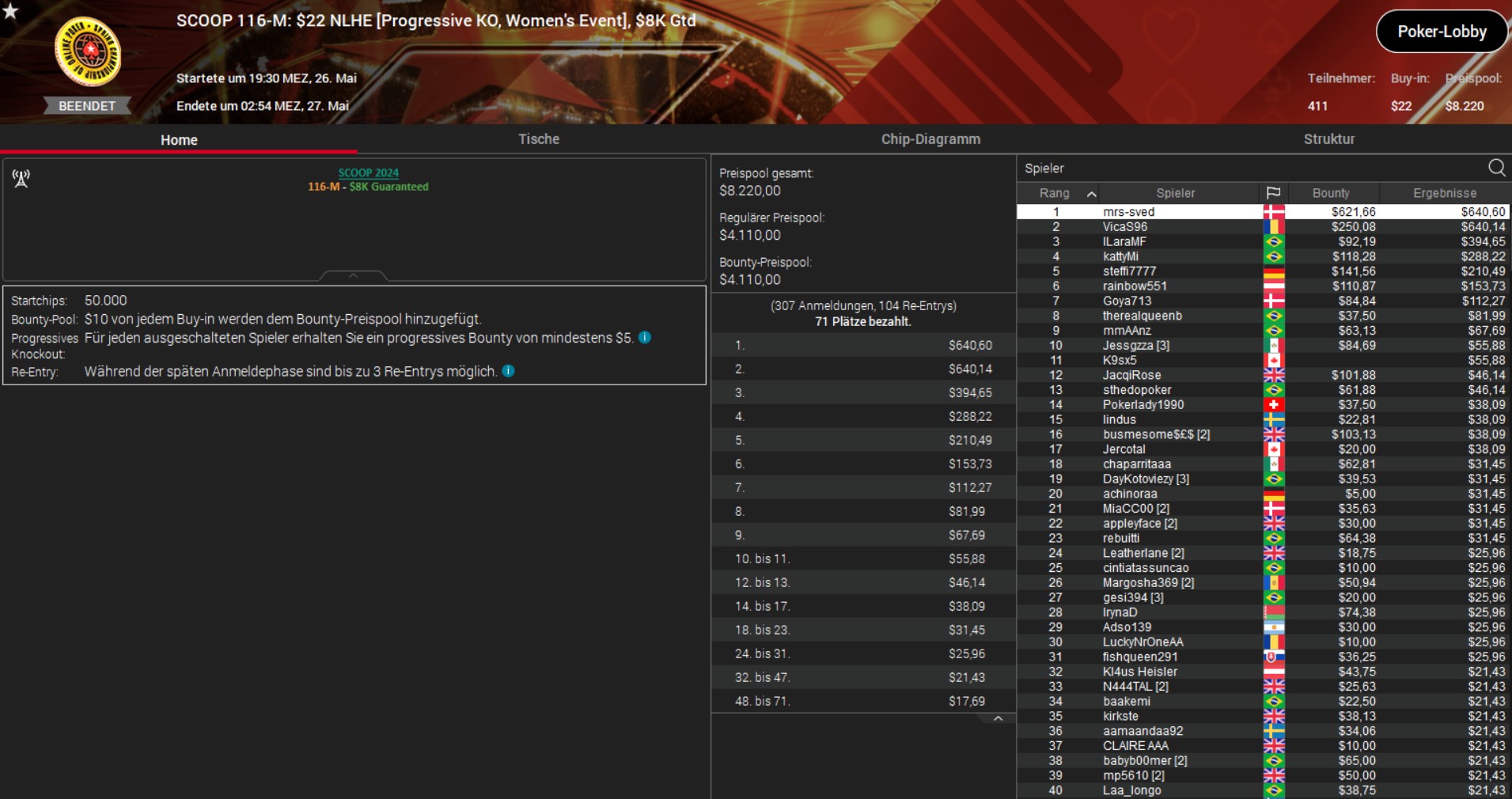Open the Chip-Diagramm tab
This screenshot has height=799, width=1512.
click(x=930, y=139)
